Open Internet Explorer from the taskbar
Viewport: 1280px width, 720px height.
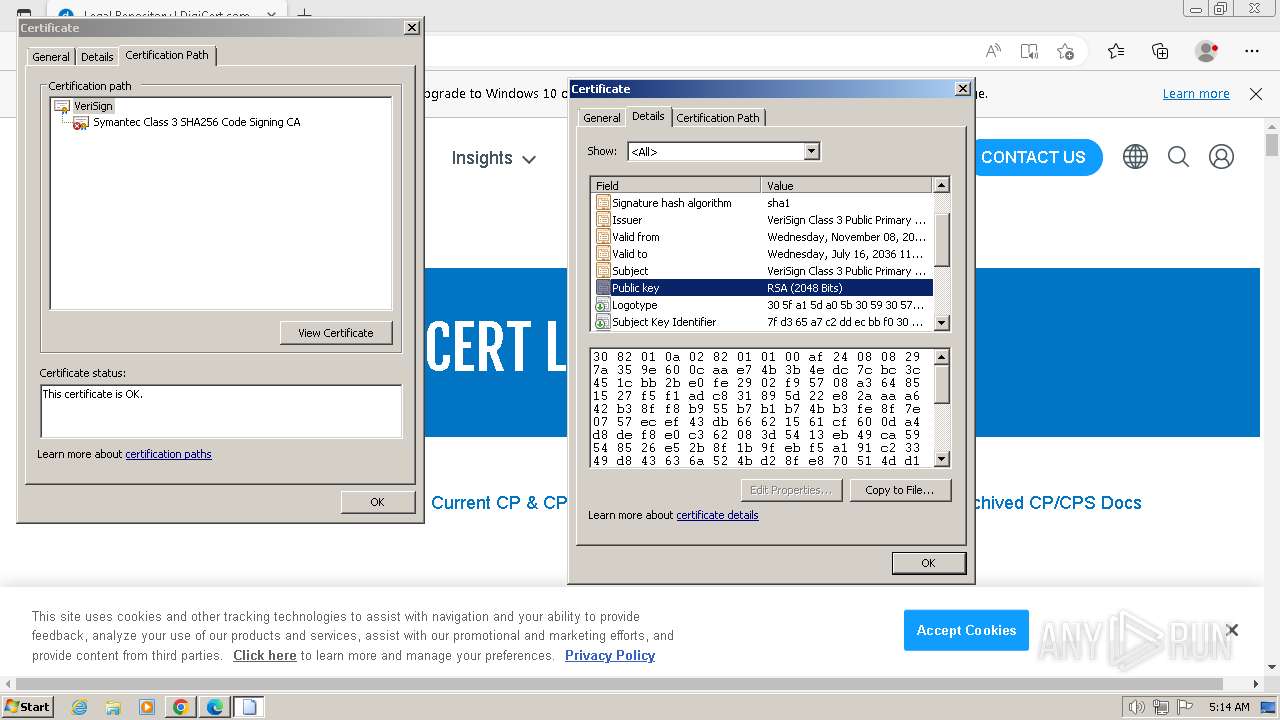point(79,707)
